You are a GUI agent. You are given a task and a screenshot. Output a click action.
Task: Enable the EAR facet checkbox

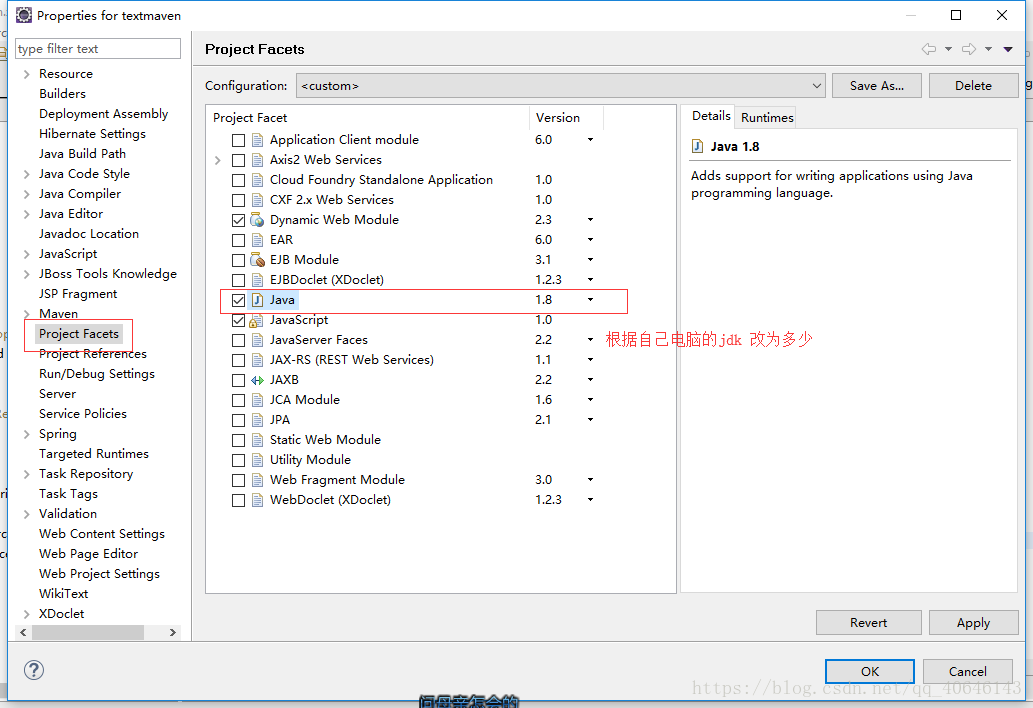coord(238,240)
